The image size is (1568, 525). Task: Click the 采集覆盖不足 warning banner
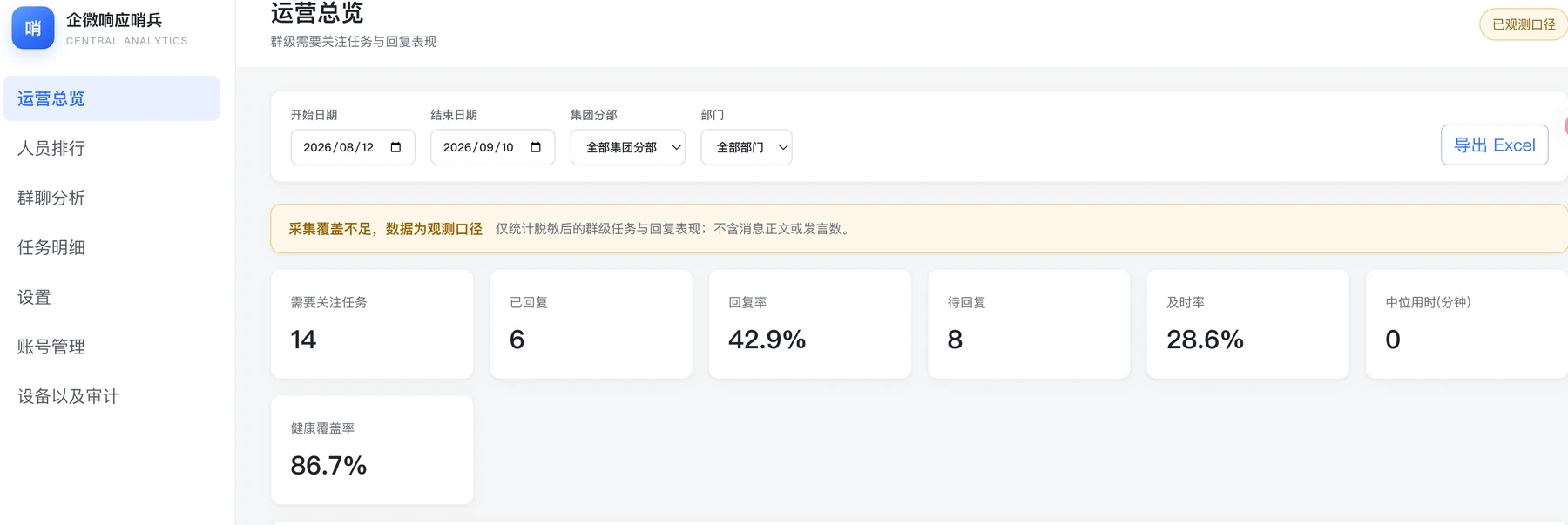[x=919, y=229]
